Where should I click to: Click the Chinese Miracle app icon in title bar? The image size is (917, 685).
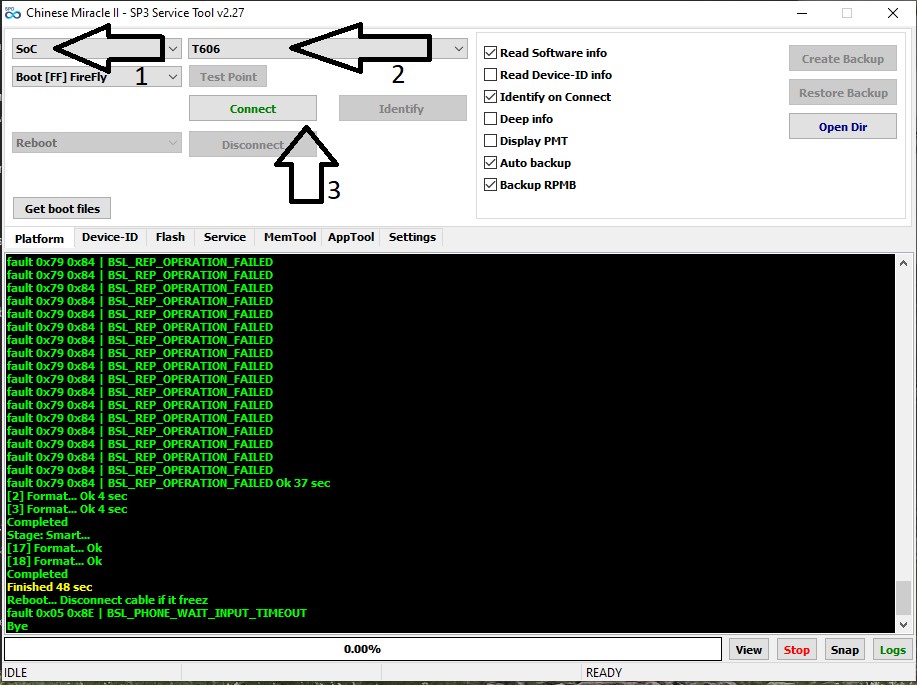(x=12, y=13)
